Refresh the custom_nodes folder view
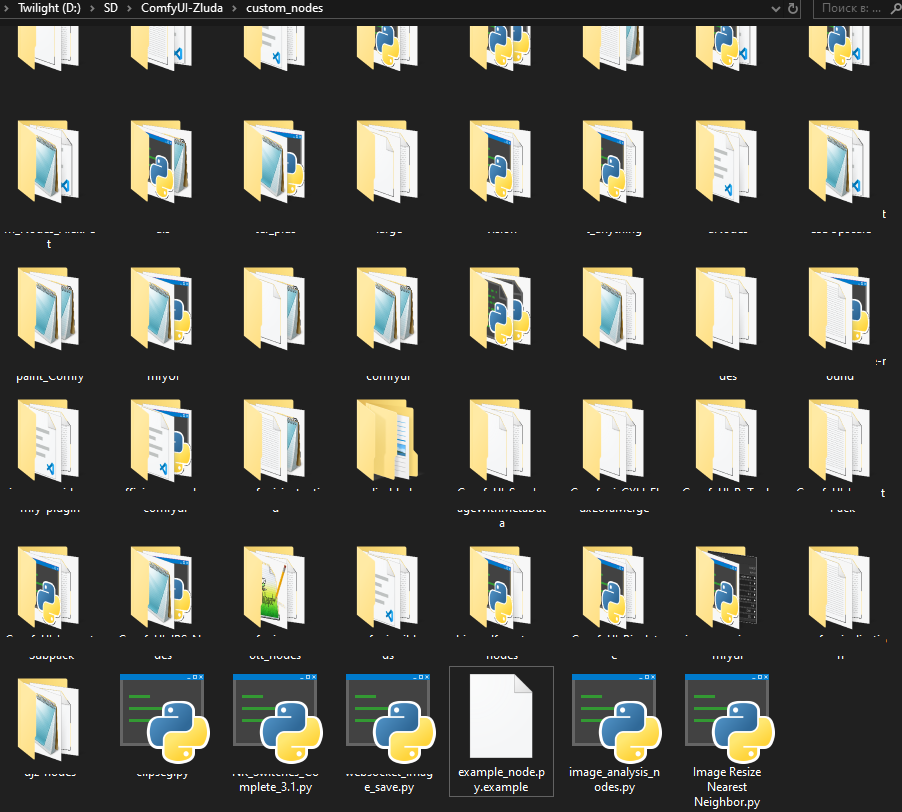 click(x=793, y=9)
